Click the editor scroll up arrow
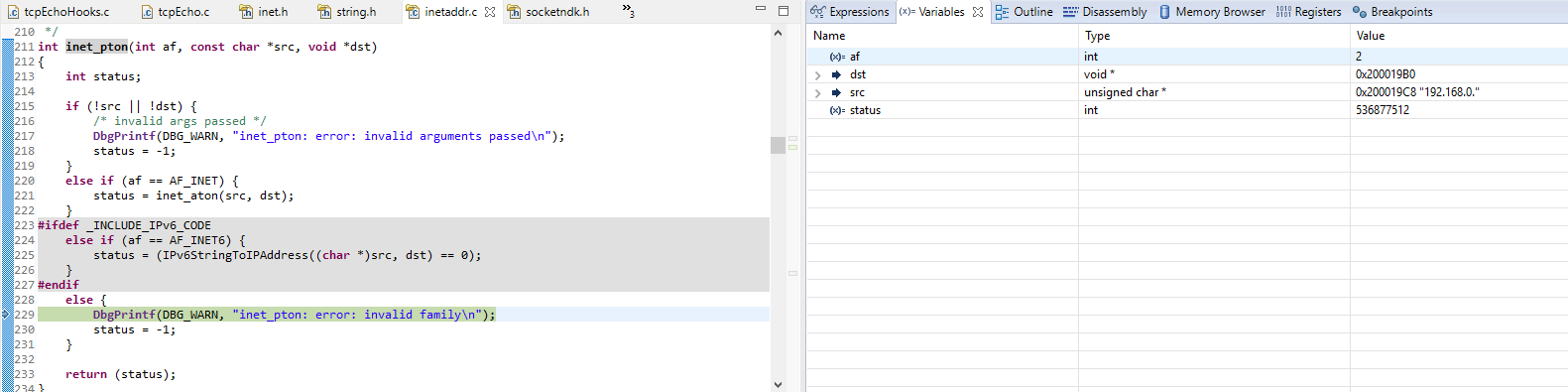The width and height of the screenshot is (1568, 392). (778, 33)
